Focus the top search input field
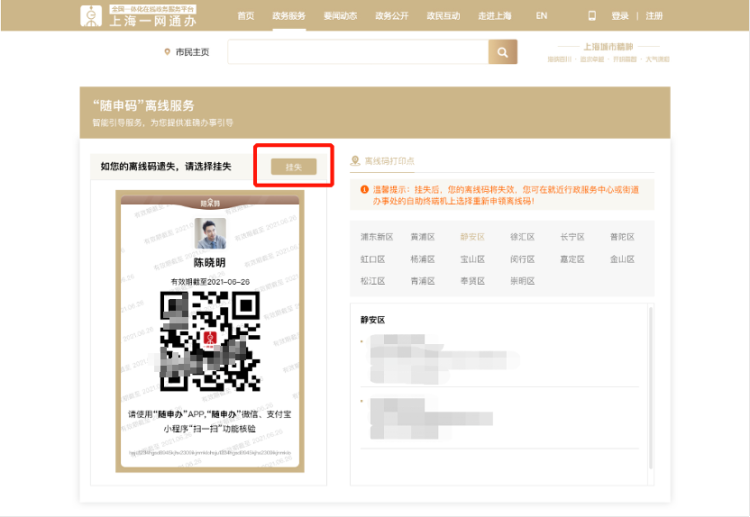This screenshot has width=750, height=517. coord(357,52)
